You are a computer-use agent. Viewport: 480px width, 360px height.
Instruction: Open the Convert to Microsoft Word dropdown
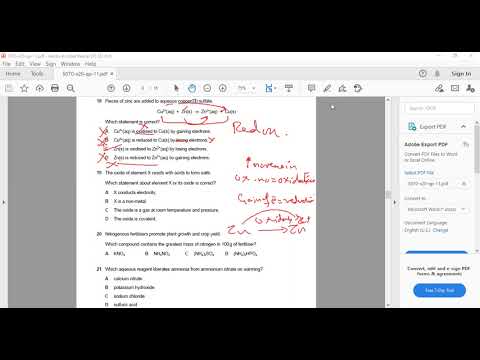(x=437, y=209)
